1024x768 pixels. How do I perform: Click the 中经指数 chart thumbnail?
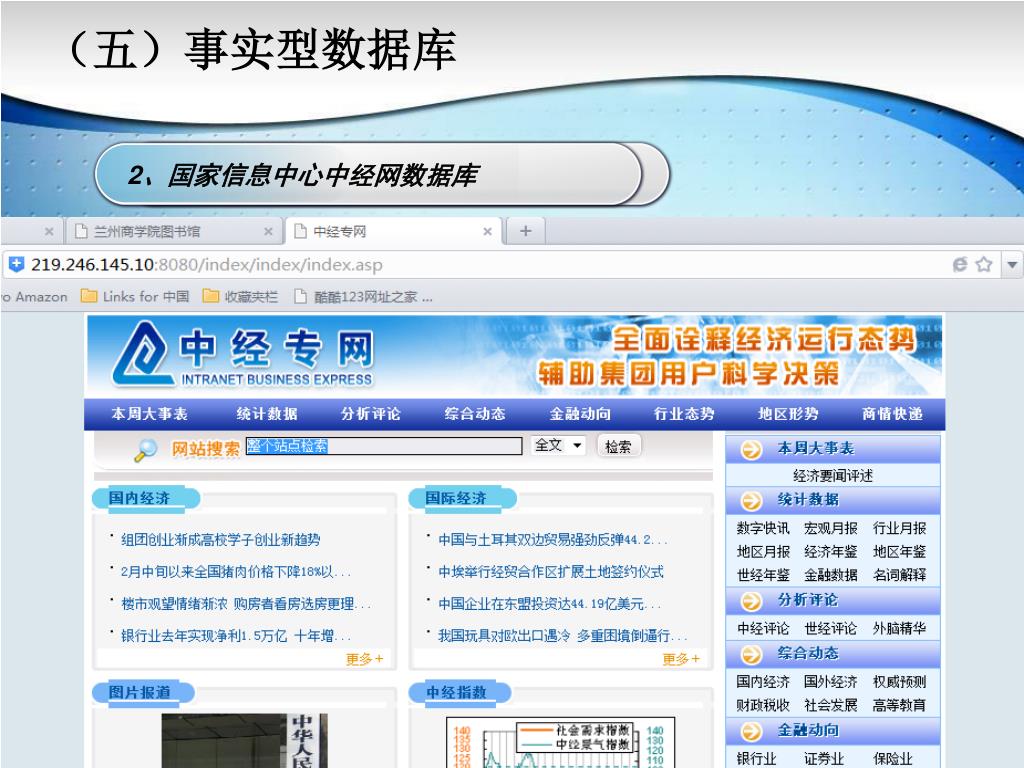coord(560,742)
